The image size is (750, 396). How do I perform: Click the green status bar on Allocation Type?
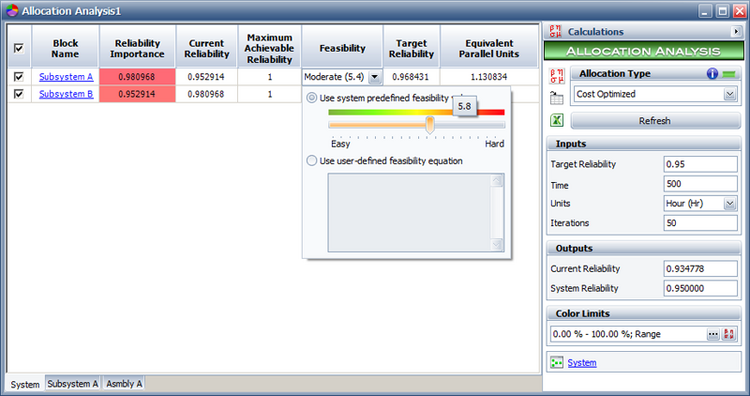tap(729, 74)
